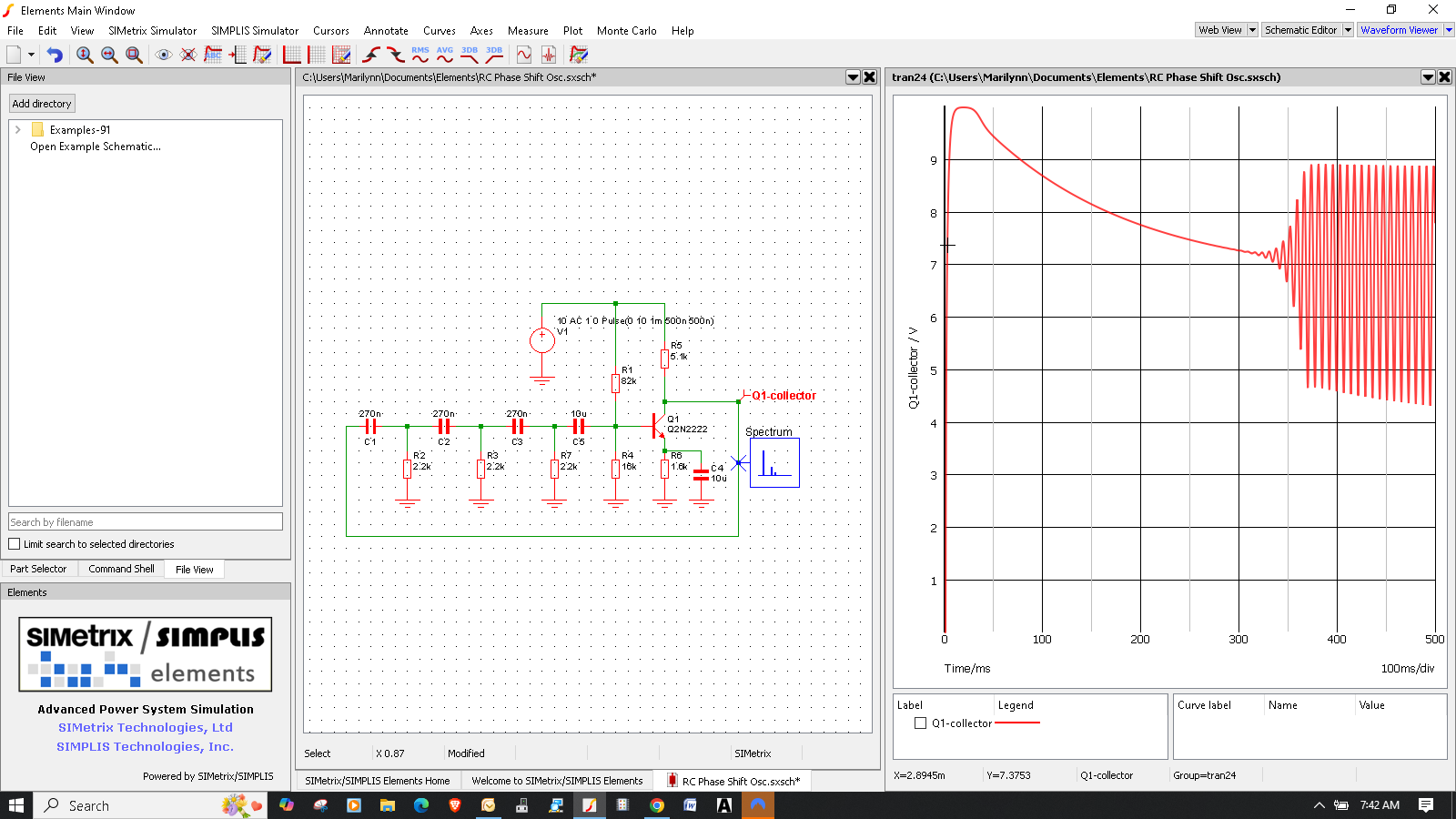The height and width of the screenshot is (819, 1456).
Task: Click Open Example Schematic... entry
Action: [96, 147]
